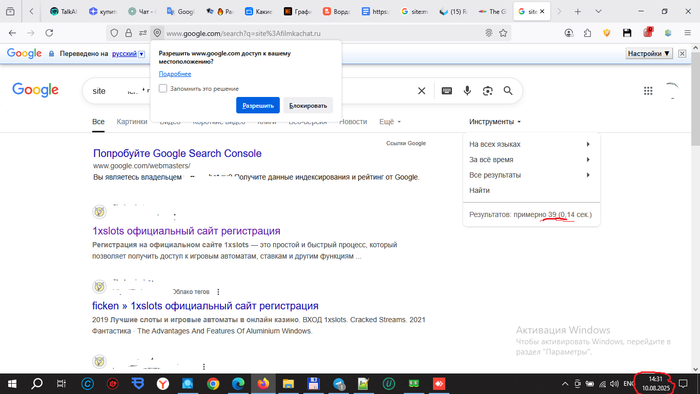Show hidden system tray icons chevron
This screenshot has width=700, height=394.
pyautogui.click(x=565, y=384)
